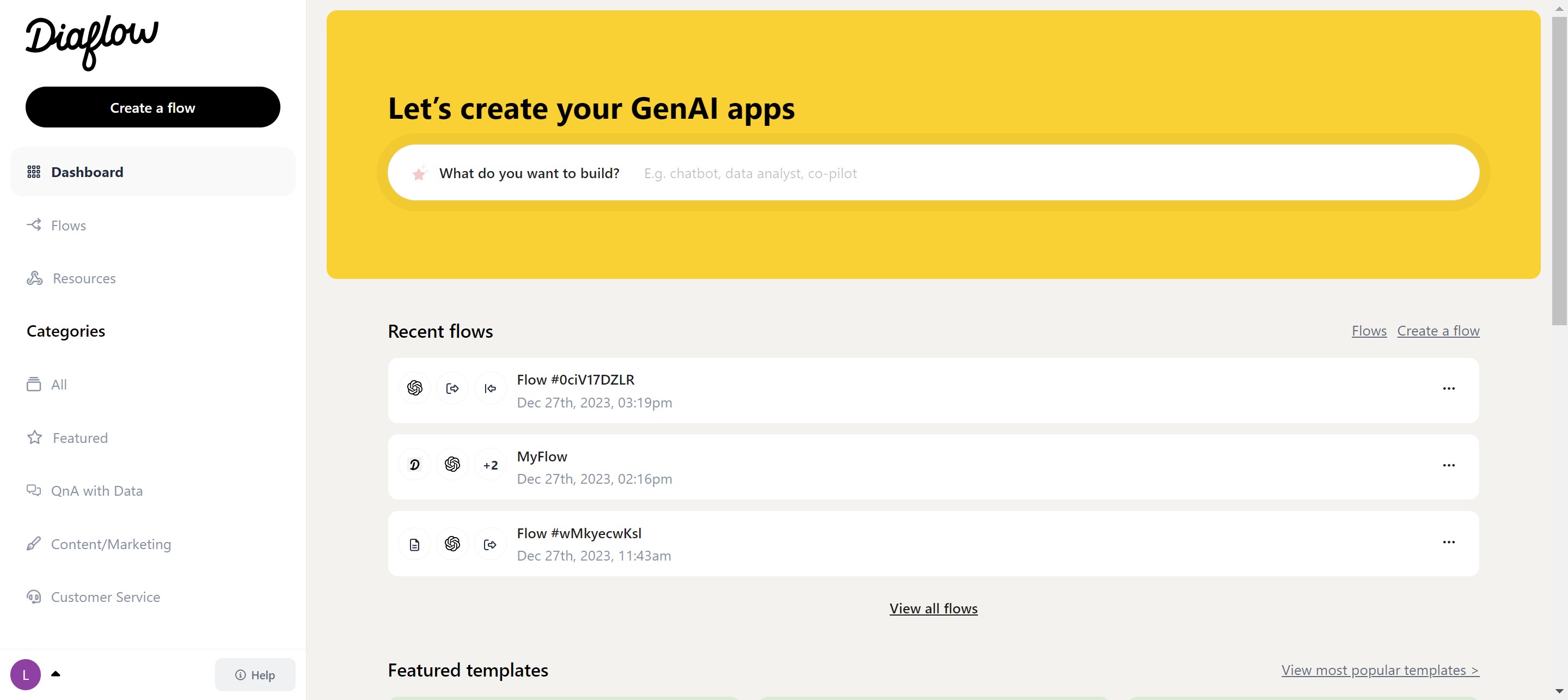The image size is (1568, 700).
Task: Click the OpenAI icon on Flow #0ciV17DZLR
Action: click(x=414, y=388)
